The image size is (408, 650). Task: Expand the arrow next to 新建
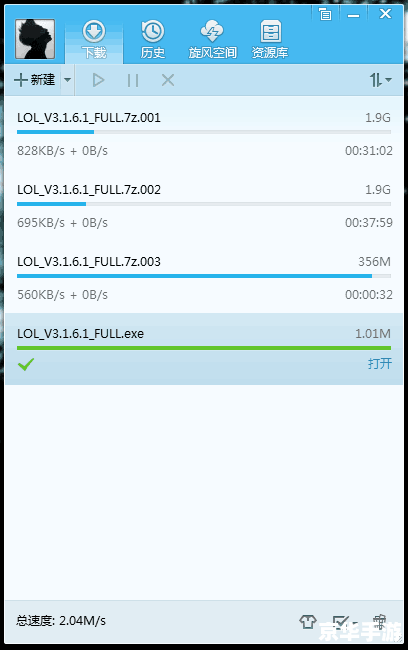tap(68, 80)
